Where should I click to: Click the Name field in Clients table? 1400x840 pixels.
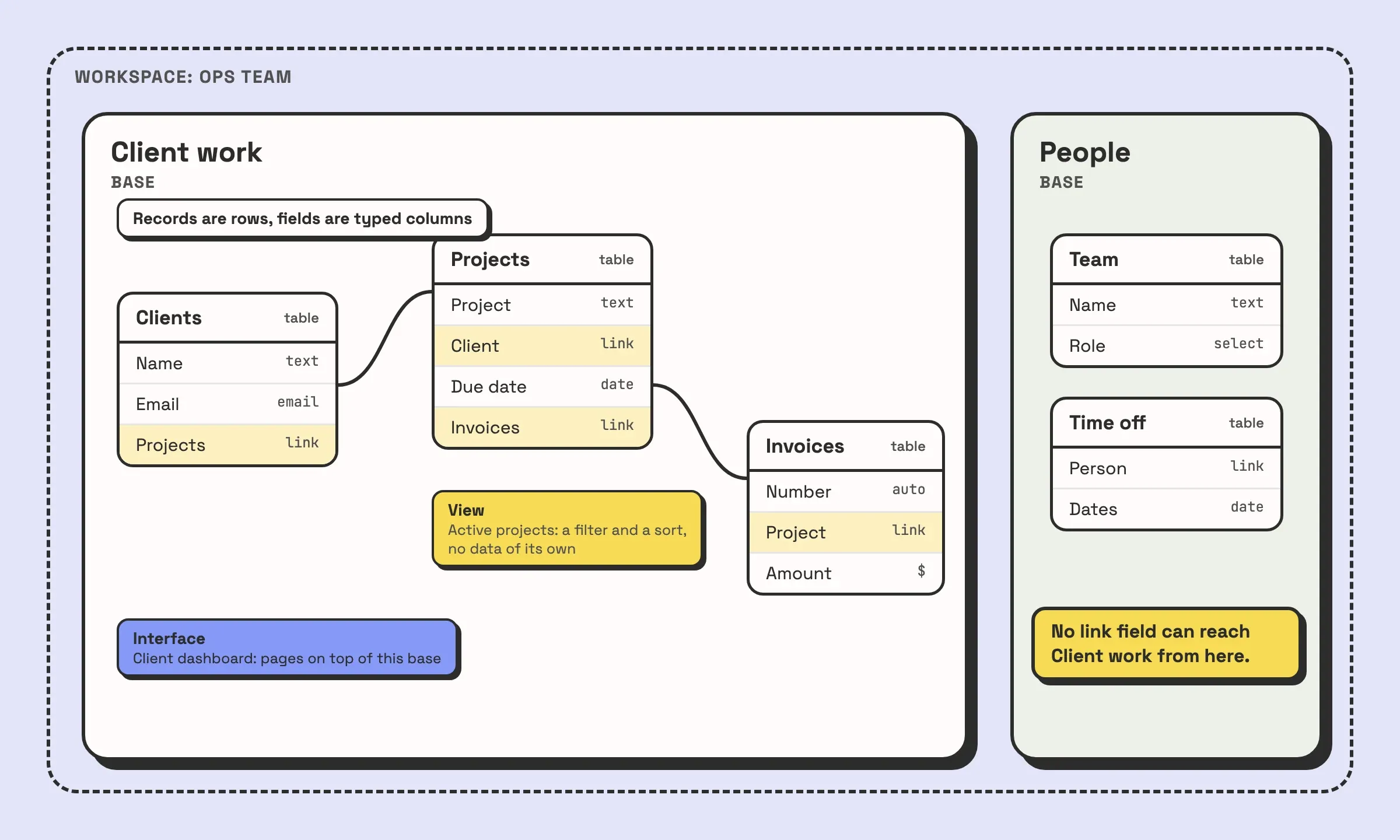click(228, 363)
